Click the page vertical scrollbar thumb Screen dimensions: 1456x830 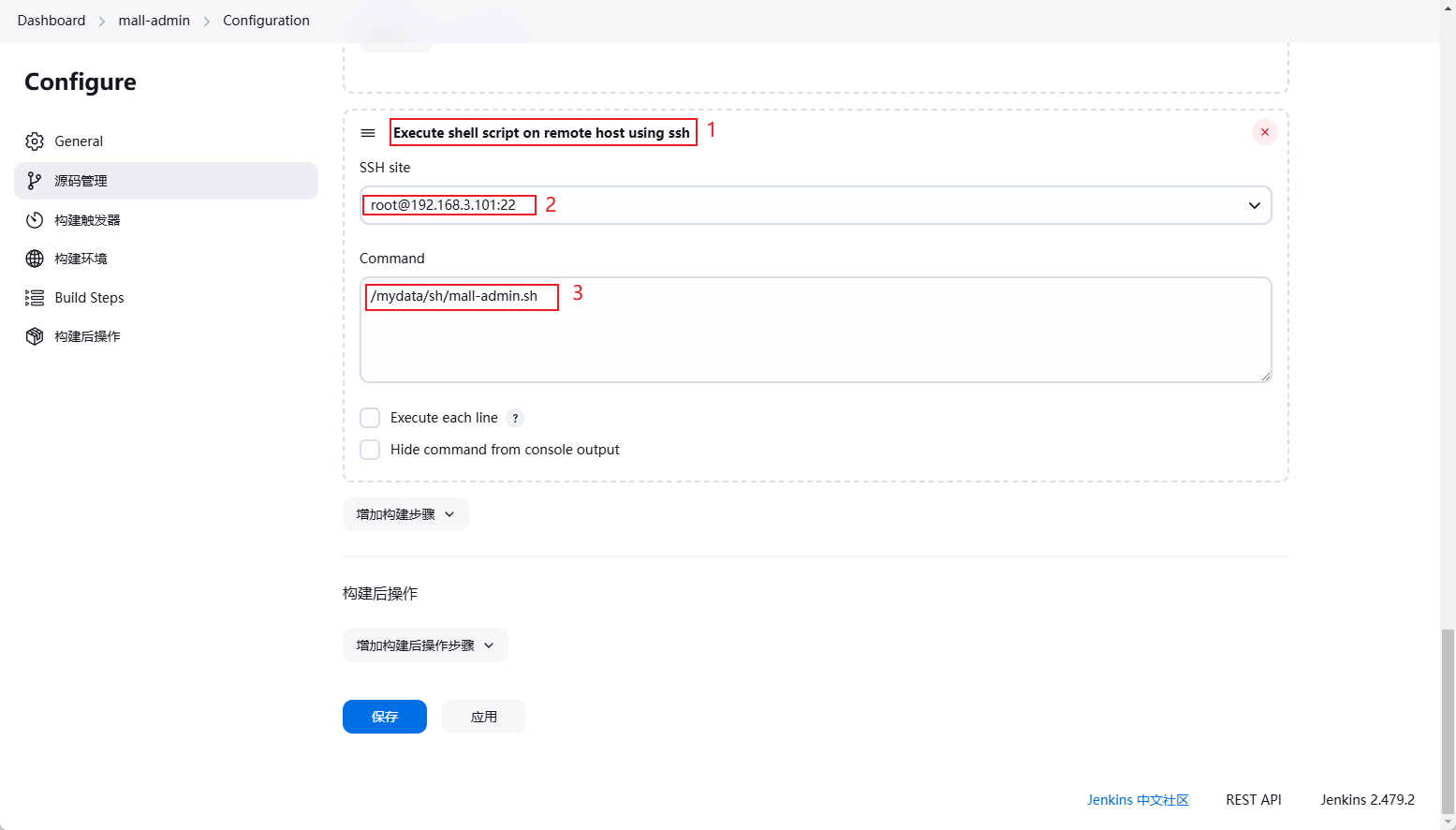(1448, 721)
